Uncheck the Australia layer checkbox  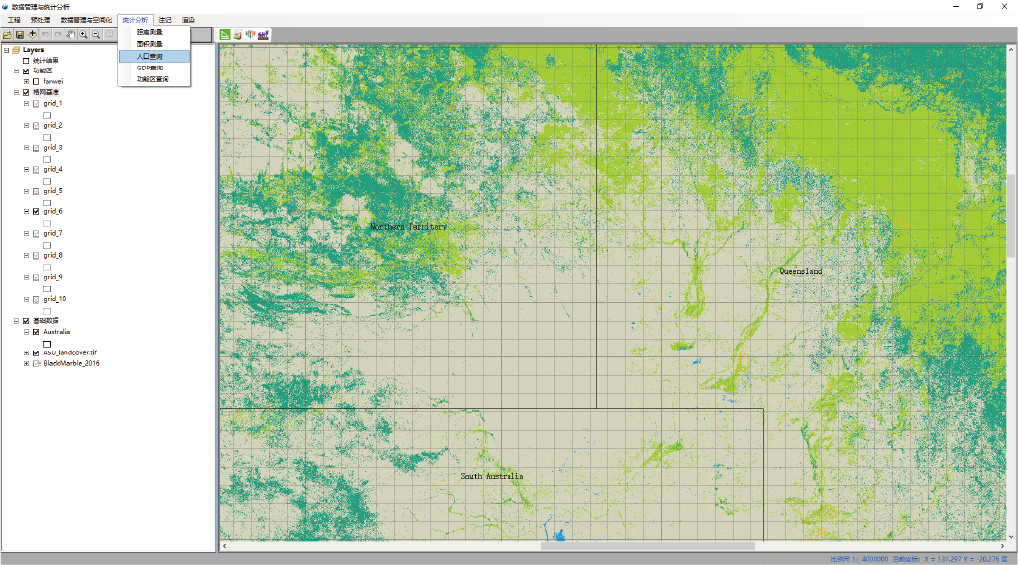click(37, 332)
